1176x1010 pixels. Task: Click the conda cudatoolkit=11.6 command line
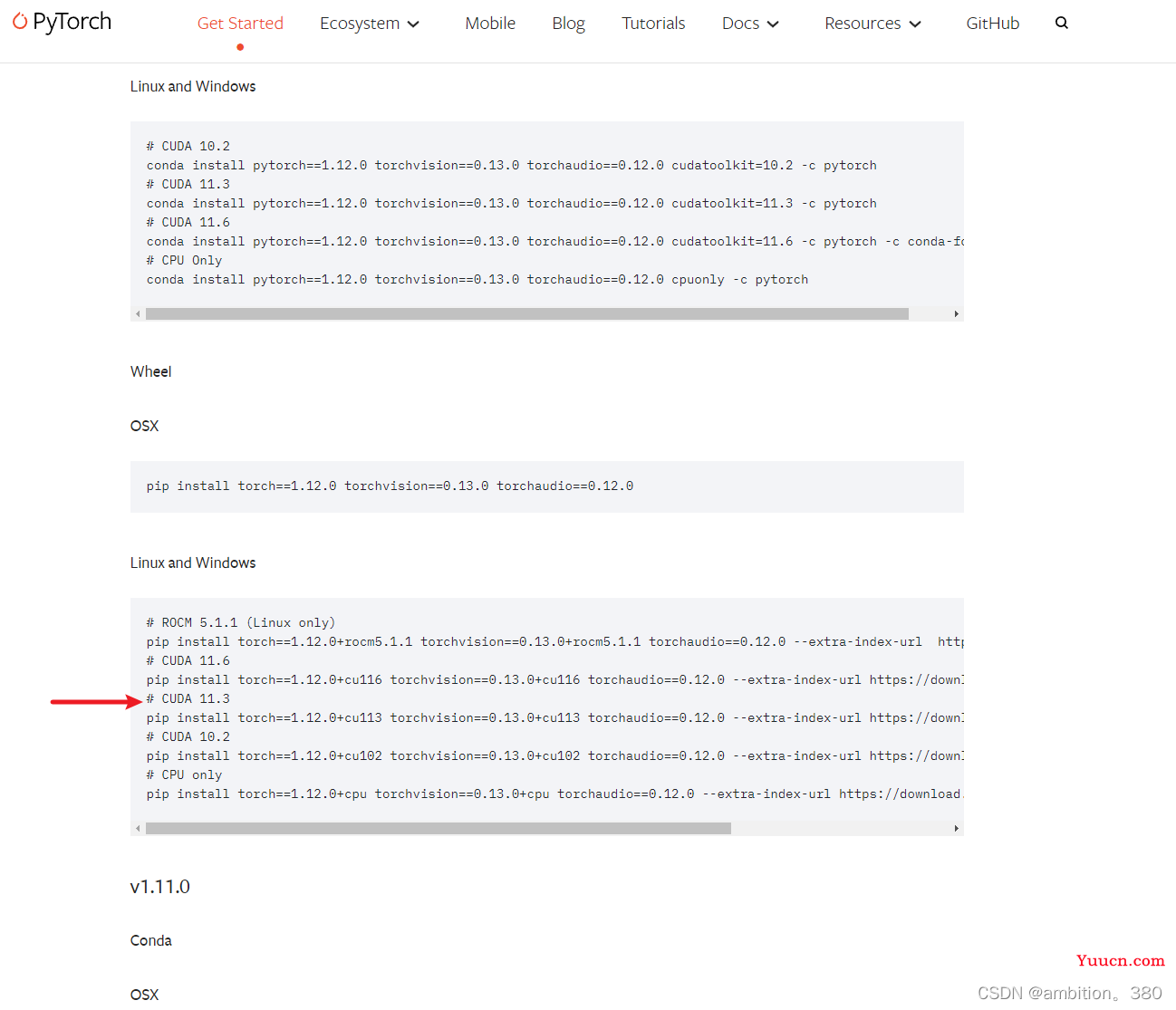click(x=555, y=242)
